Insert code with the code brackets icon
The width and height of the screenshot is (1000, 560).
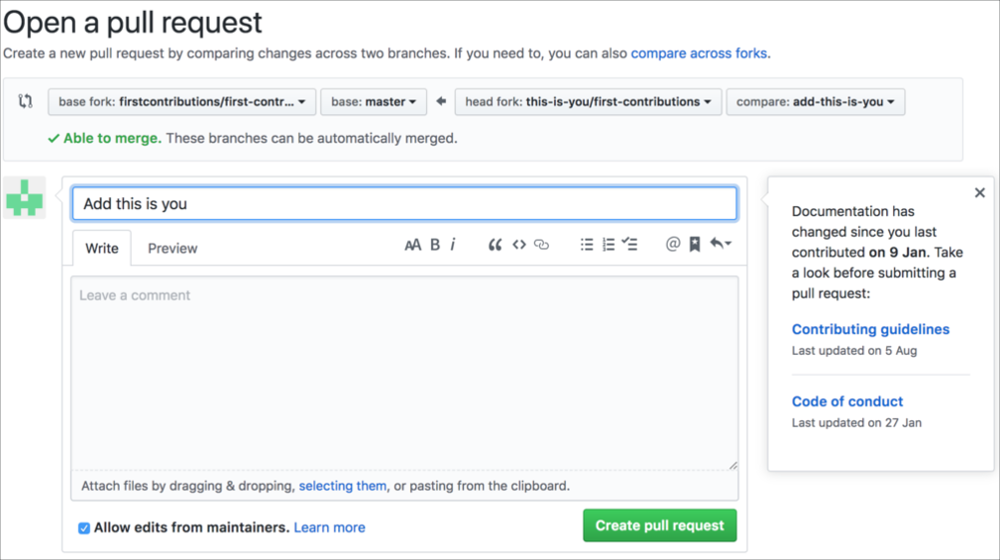[519, 244]
